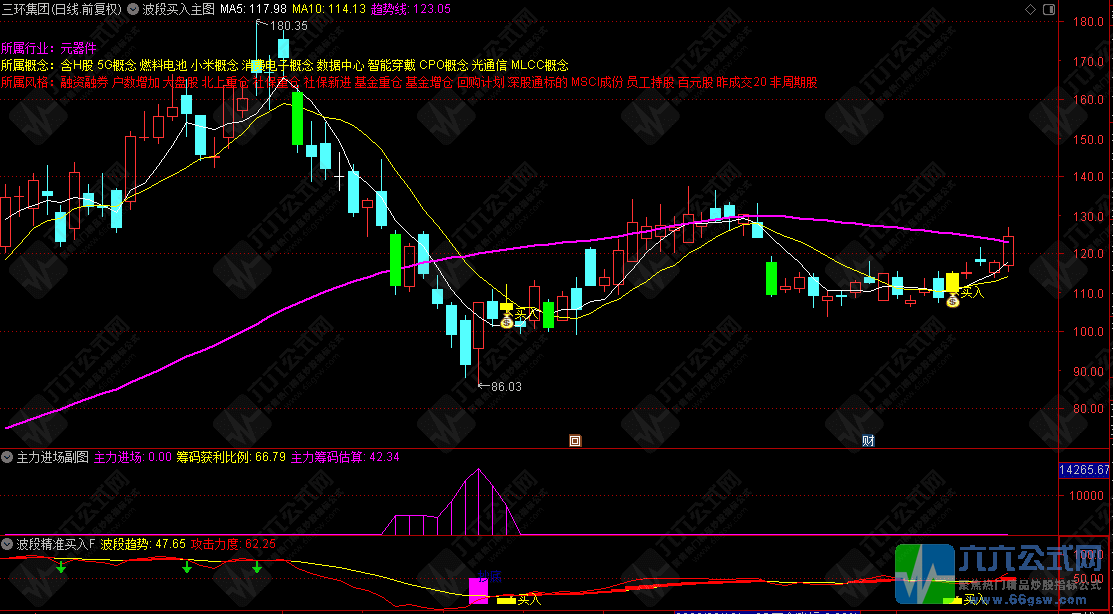1113x614 pixels.
Task: Click the magenta 抄底 bar in the bottom panel
Action: tap(478, 591)
